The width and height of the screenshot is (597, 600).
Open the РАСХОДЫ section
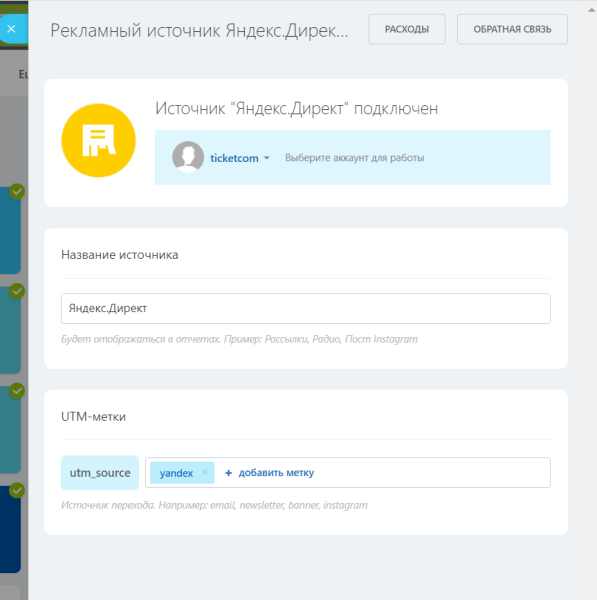point(407,29)
